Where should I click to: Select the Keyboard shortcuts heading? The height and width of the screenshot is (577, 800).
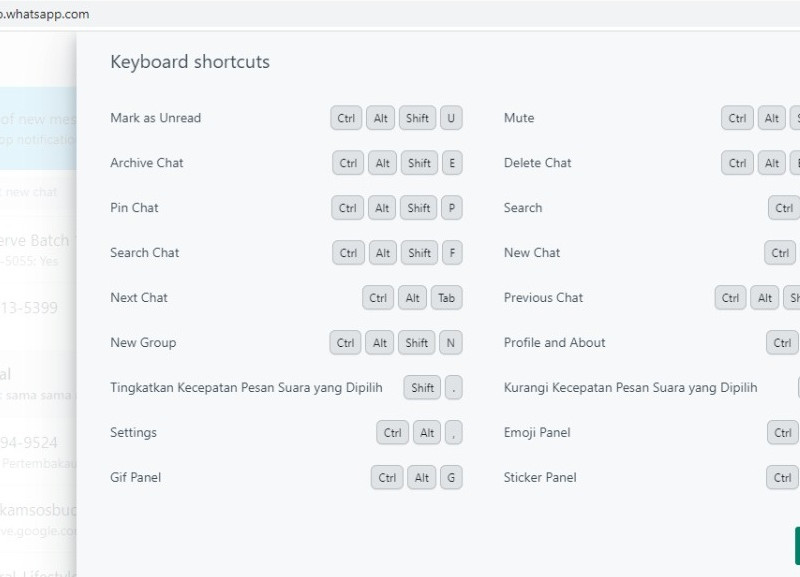[x=190, y=62]
